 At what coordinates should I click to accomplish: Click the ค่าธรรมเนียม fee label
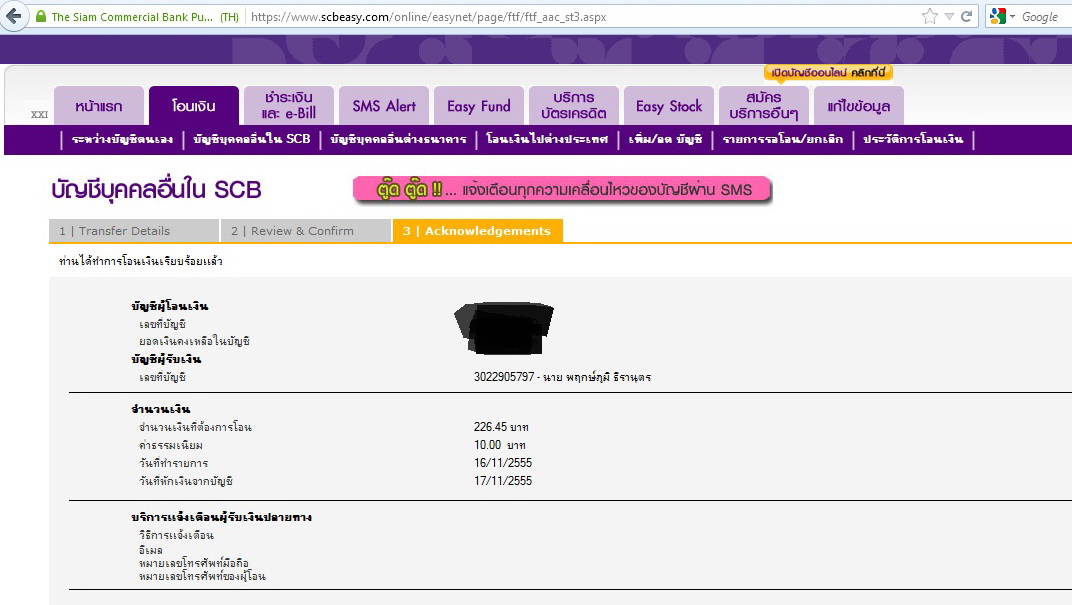click(171, 446)
